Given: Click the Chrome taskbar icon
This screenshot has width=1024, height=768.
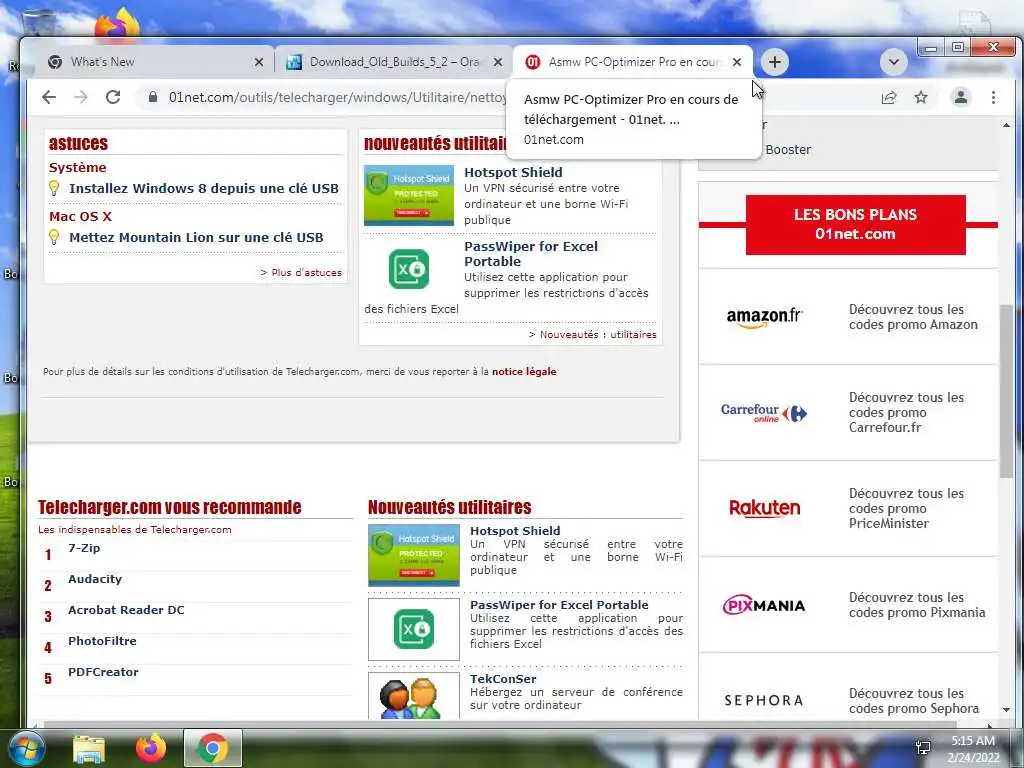Looking at the screenshot, I should [213, 748].
